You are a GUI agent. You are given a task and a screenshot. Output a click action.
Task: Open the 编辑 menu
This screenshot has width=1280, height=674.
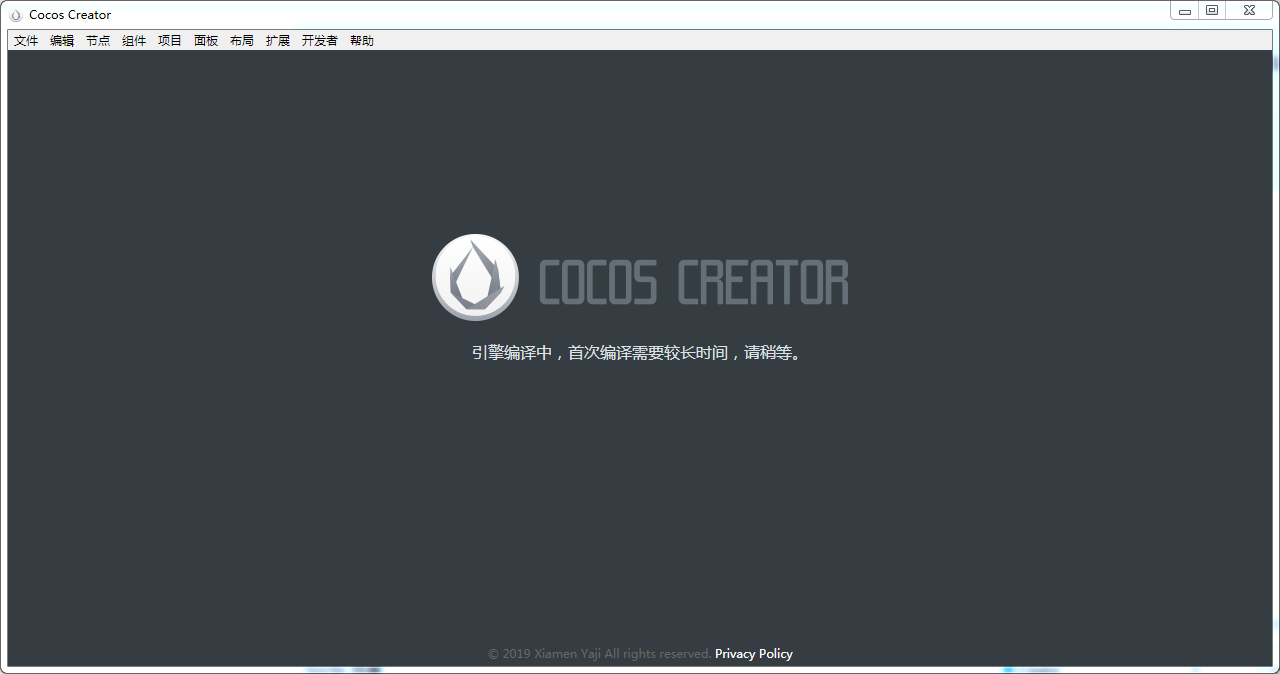(62, 41)
